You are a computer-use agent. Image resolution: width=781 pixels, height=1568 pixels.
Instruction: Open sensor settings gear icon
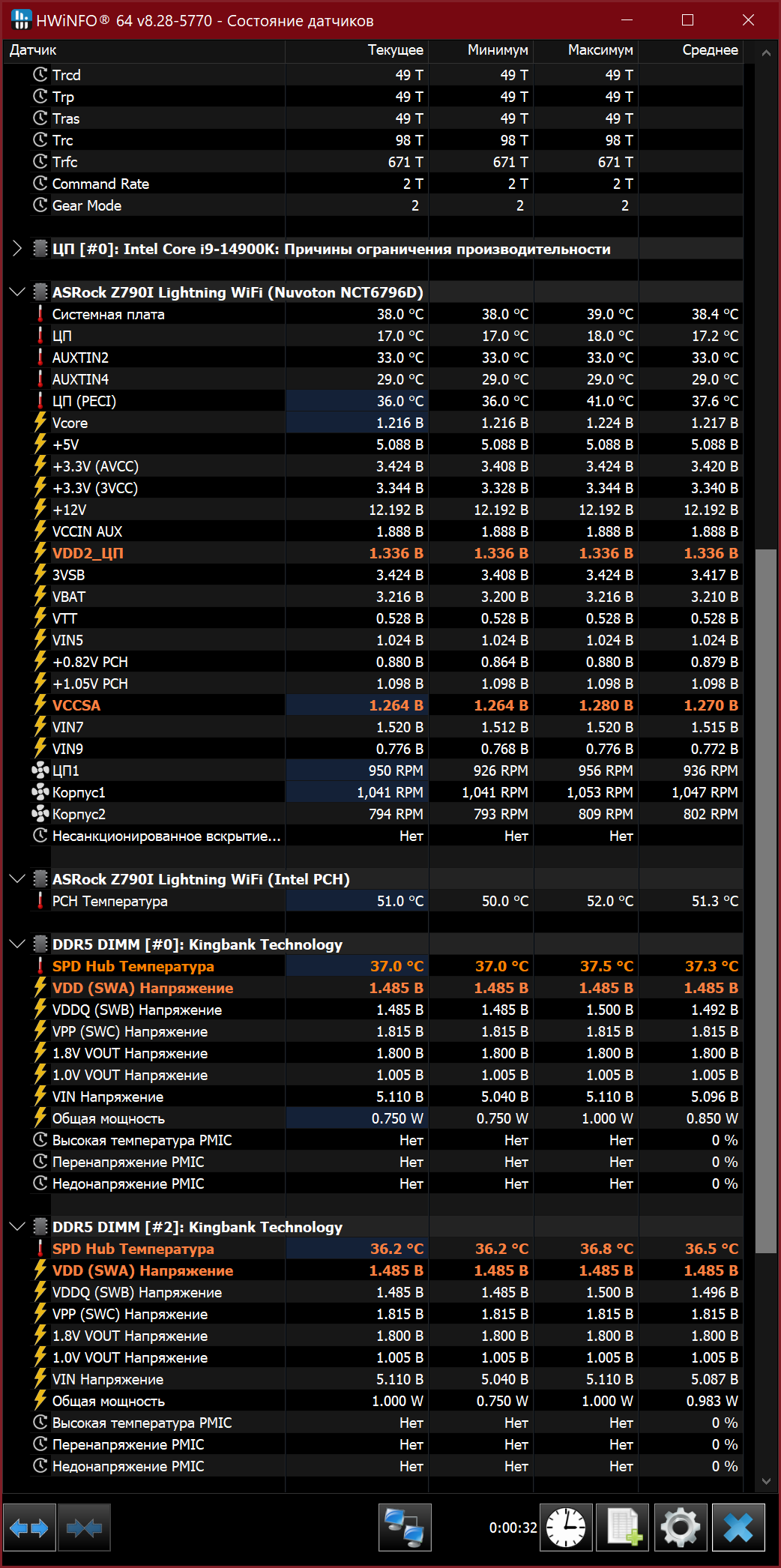tap(681, 1528)
